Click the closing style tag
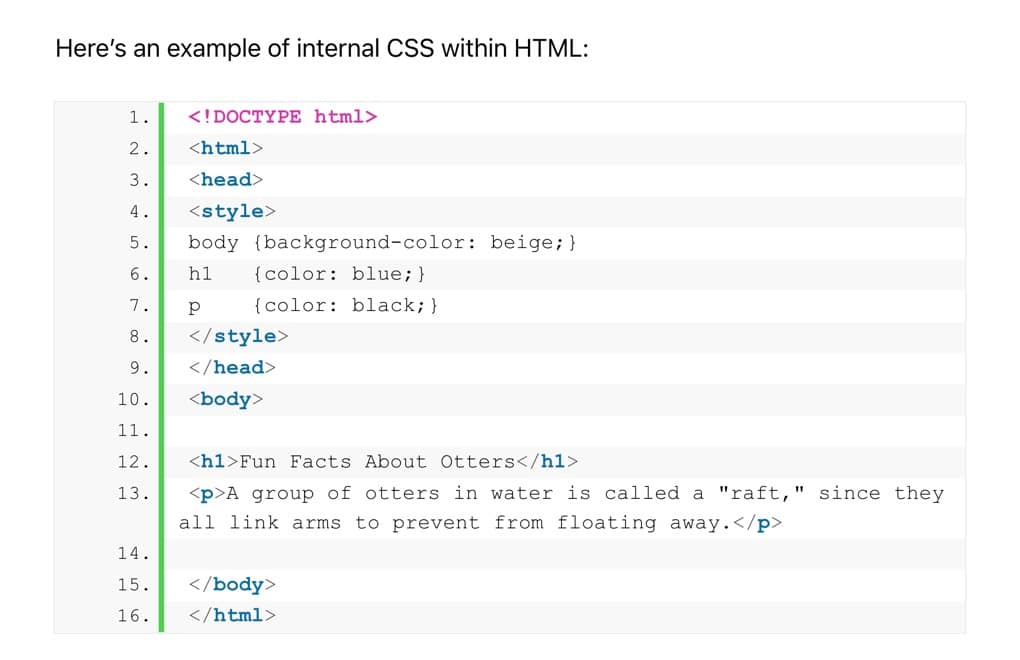The image size is (1020, 660). click(238, 336)
